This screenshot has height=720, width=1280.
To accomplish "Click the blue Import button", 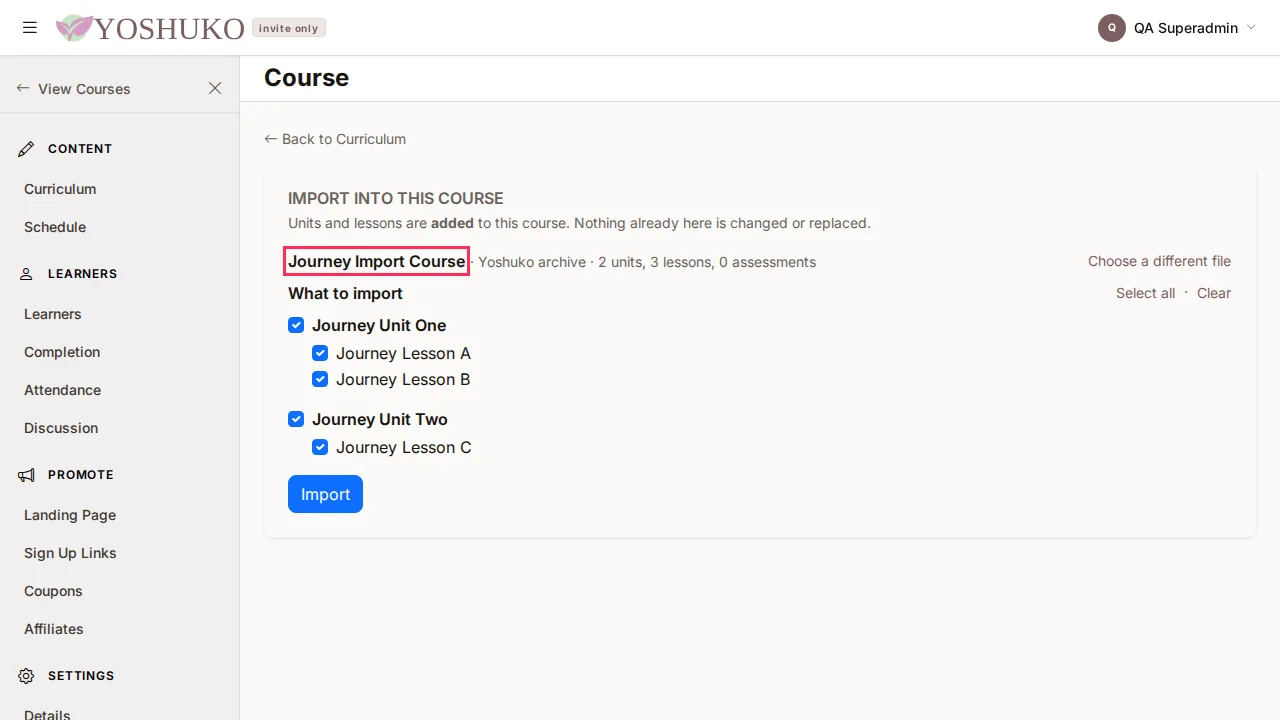I will click(325, 494).
